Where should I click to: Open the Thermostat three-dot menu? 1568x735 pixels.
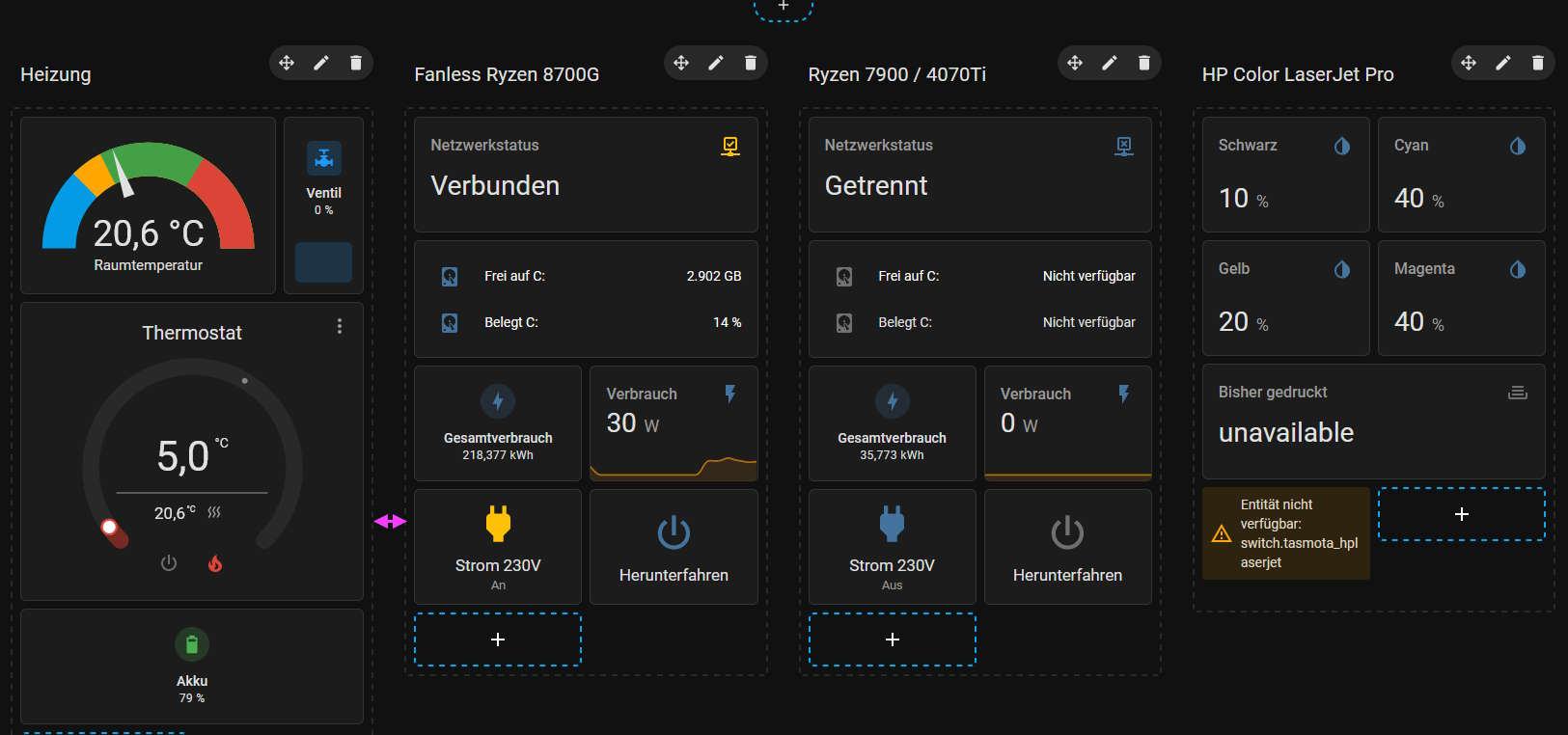340,326
